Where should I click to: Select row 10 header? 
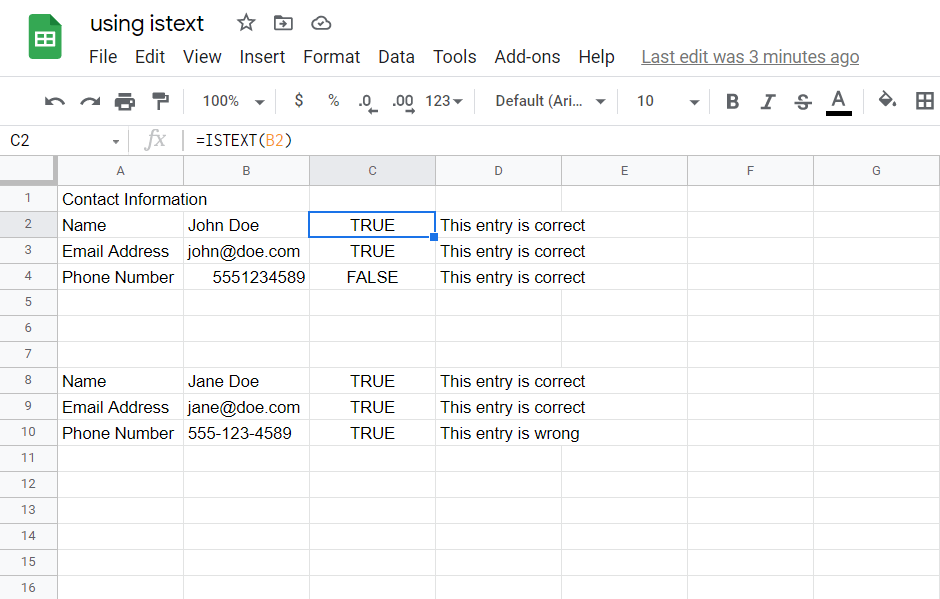click(x=28, y=432)
